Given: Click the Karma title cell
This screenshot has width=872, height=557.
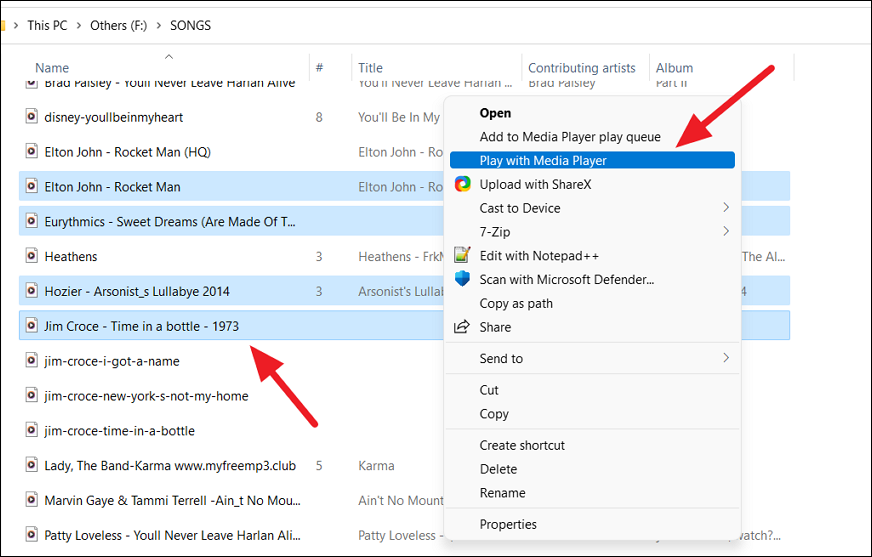Looking at the screenshot, I should (376, 465).
